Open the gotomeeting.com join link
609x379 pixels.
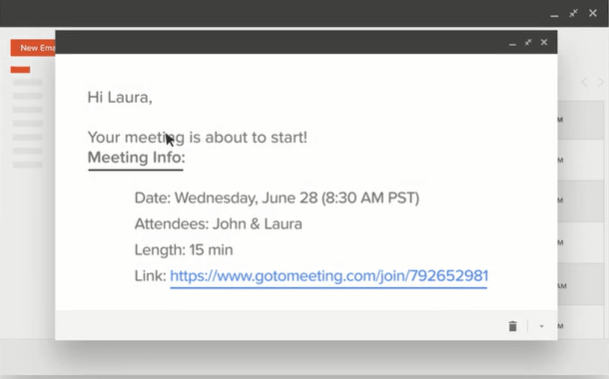coord(329,276)
